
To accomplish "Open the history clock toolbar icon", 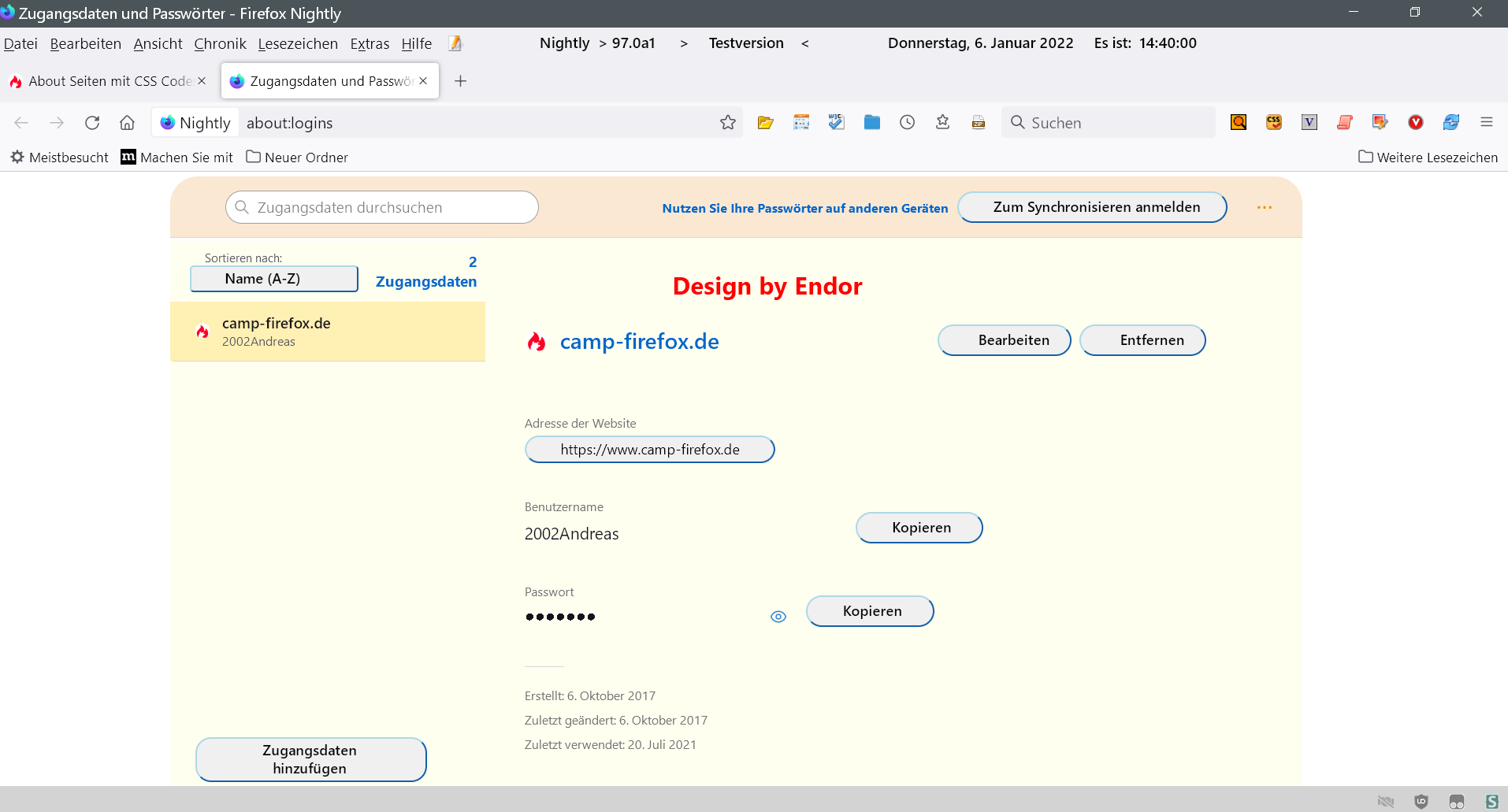I will pyautogui.click(x=907, y=122).
